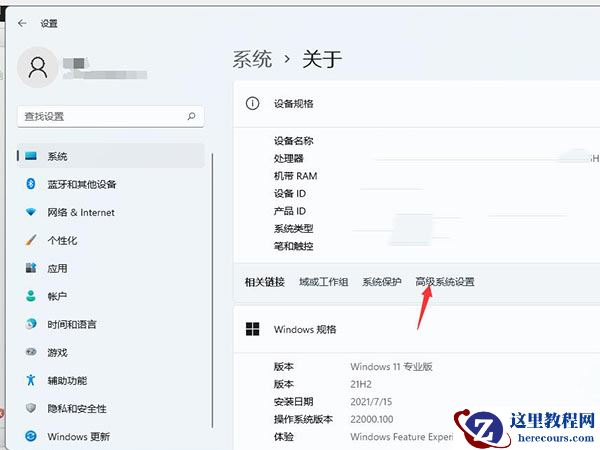Select the 设备名称 row label
Screen dimensions: 600x450
click(293, 141)
